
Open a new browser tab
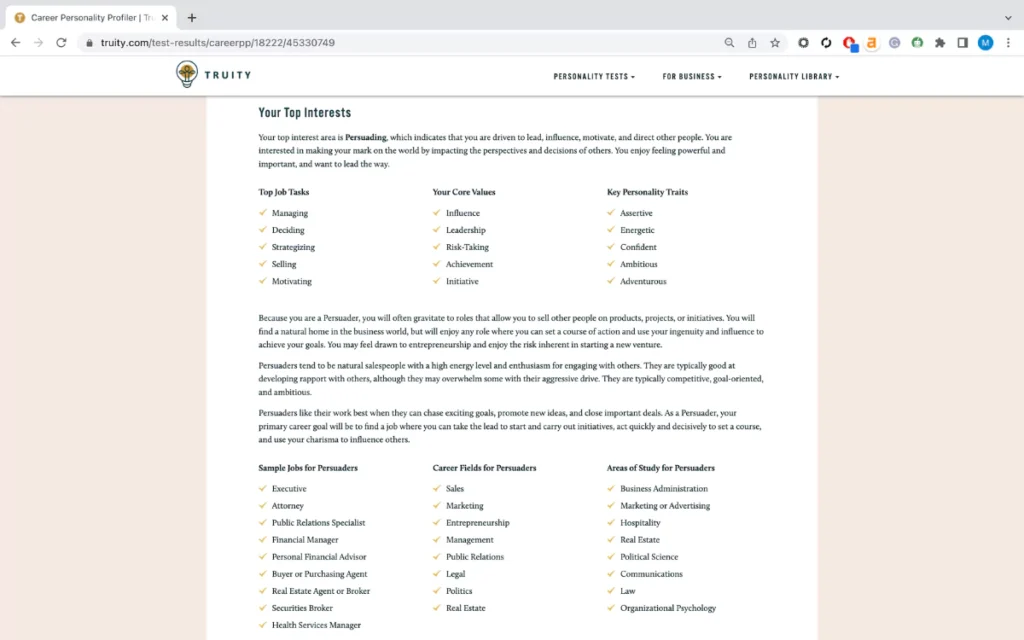point(191,18)
